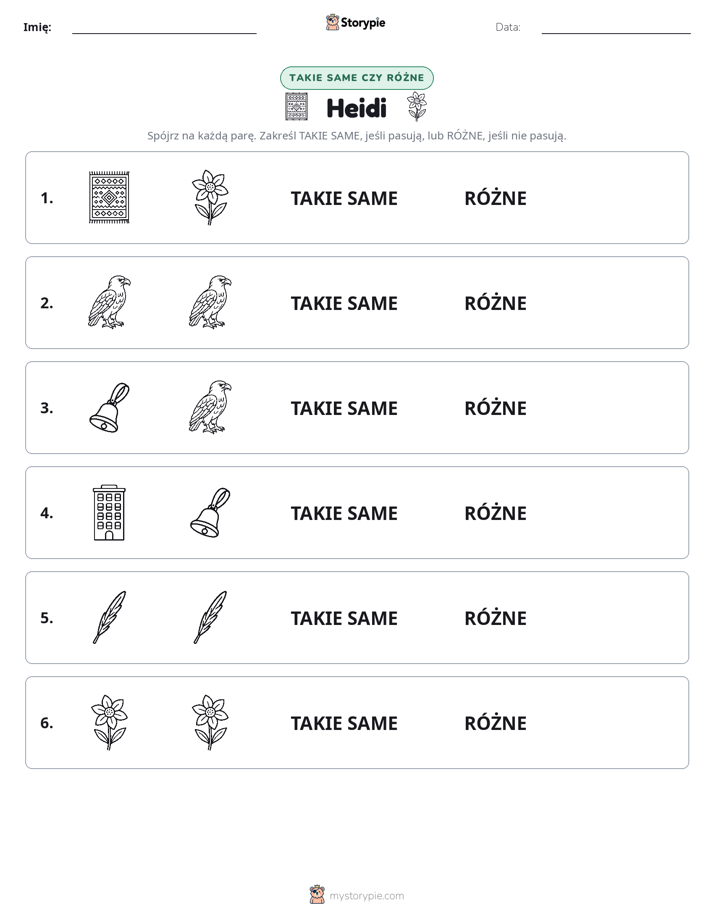Click the bell icon in row 4
This screenshot has width=714, height=924.
(x=210, y=512)
